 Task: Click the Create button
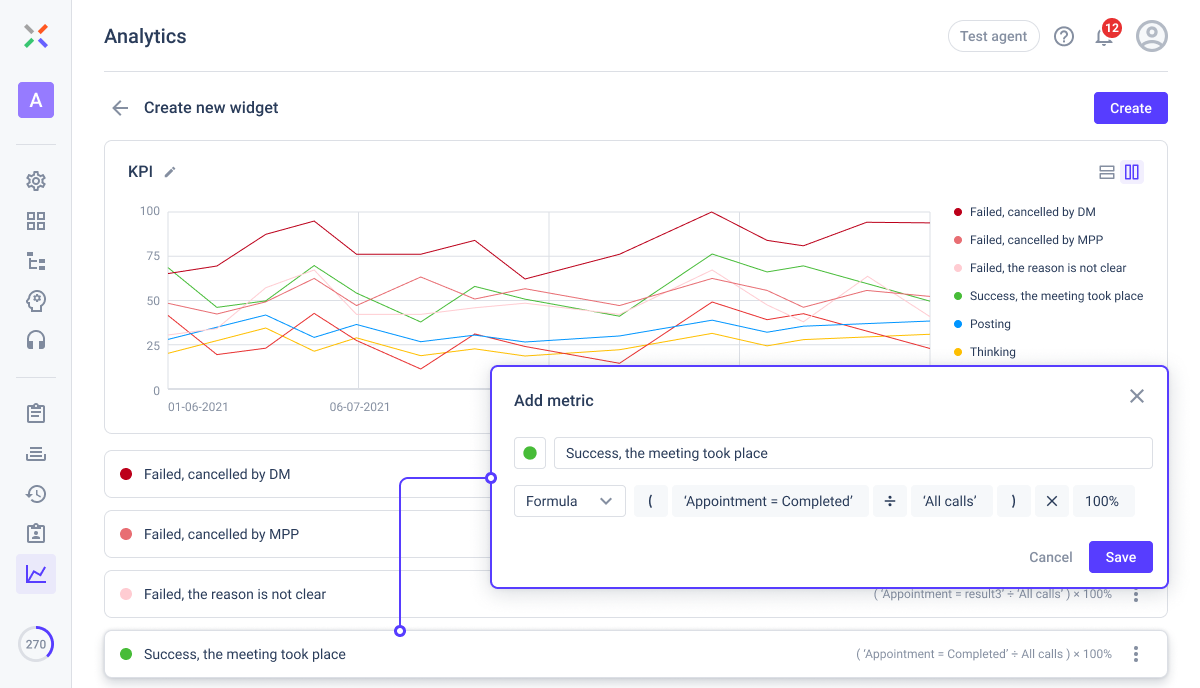(x=1130, y=108)
